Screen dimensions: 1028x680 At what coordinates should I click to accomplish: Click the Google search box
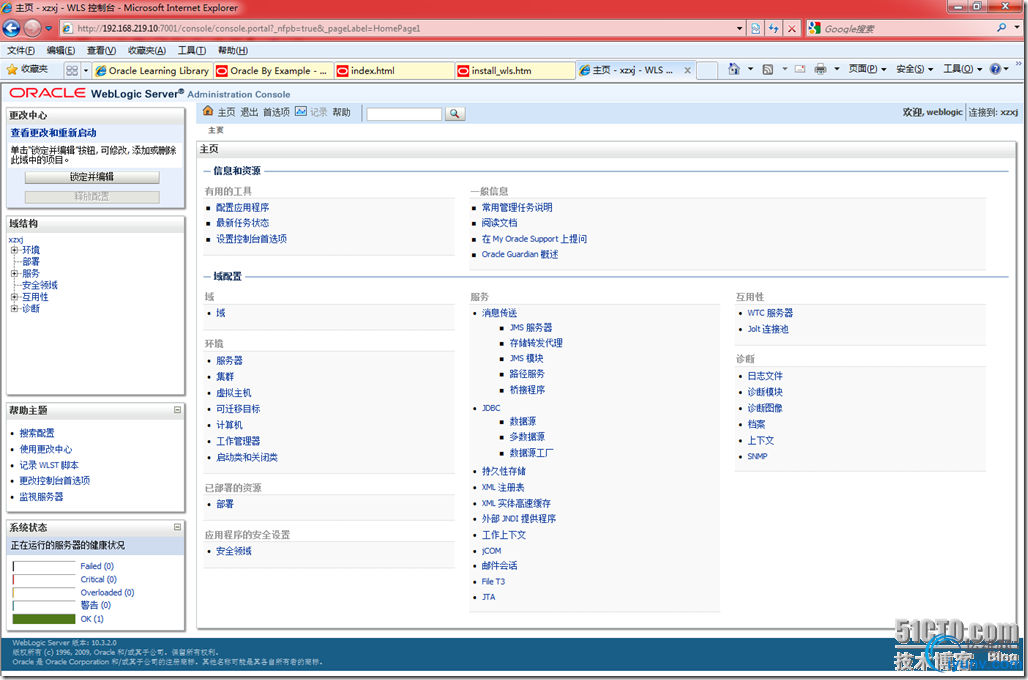point(907,28)
